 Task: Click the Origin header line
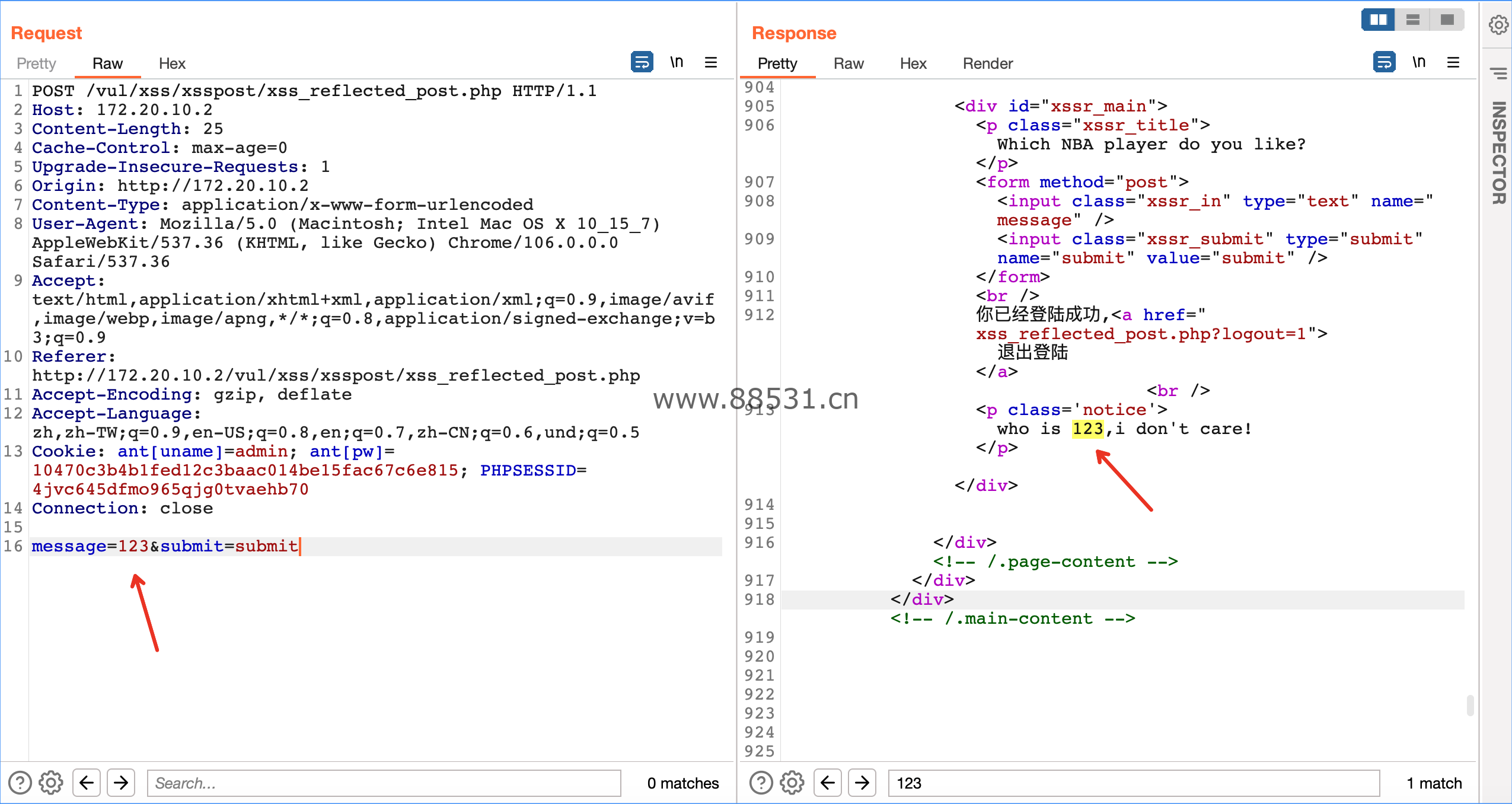point(170,186)
